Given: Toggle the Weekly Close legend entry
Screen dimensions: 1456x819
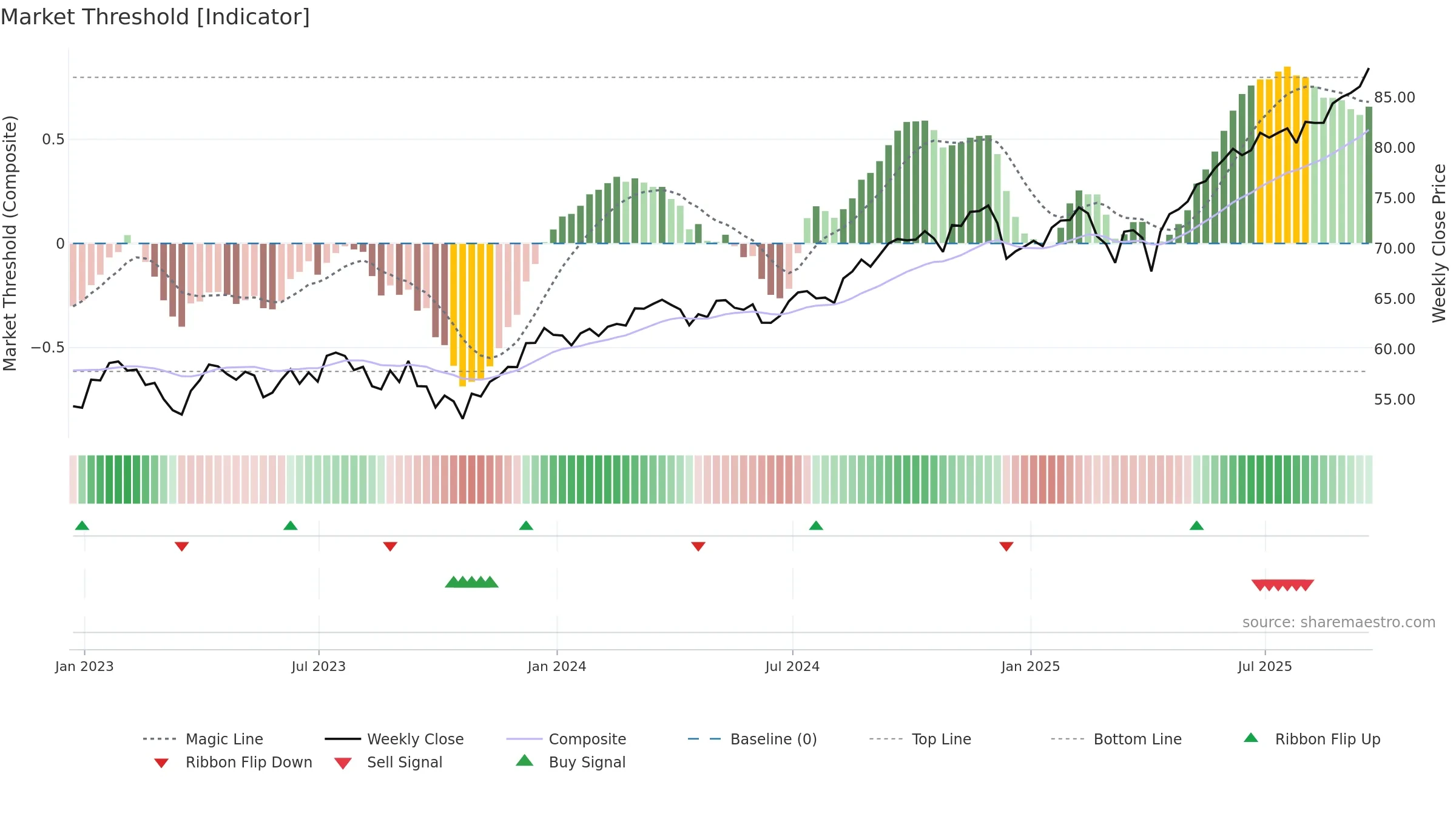Looking at the screenshot, I should (x=394, y=739).
